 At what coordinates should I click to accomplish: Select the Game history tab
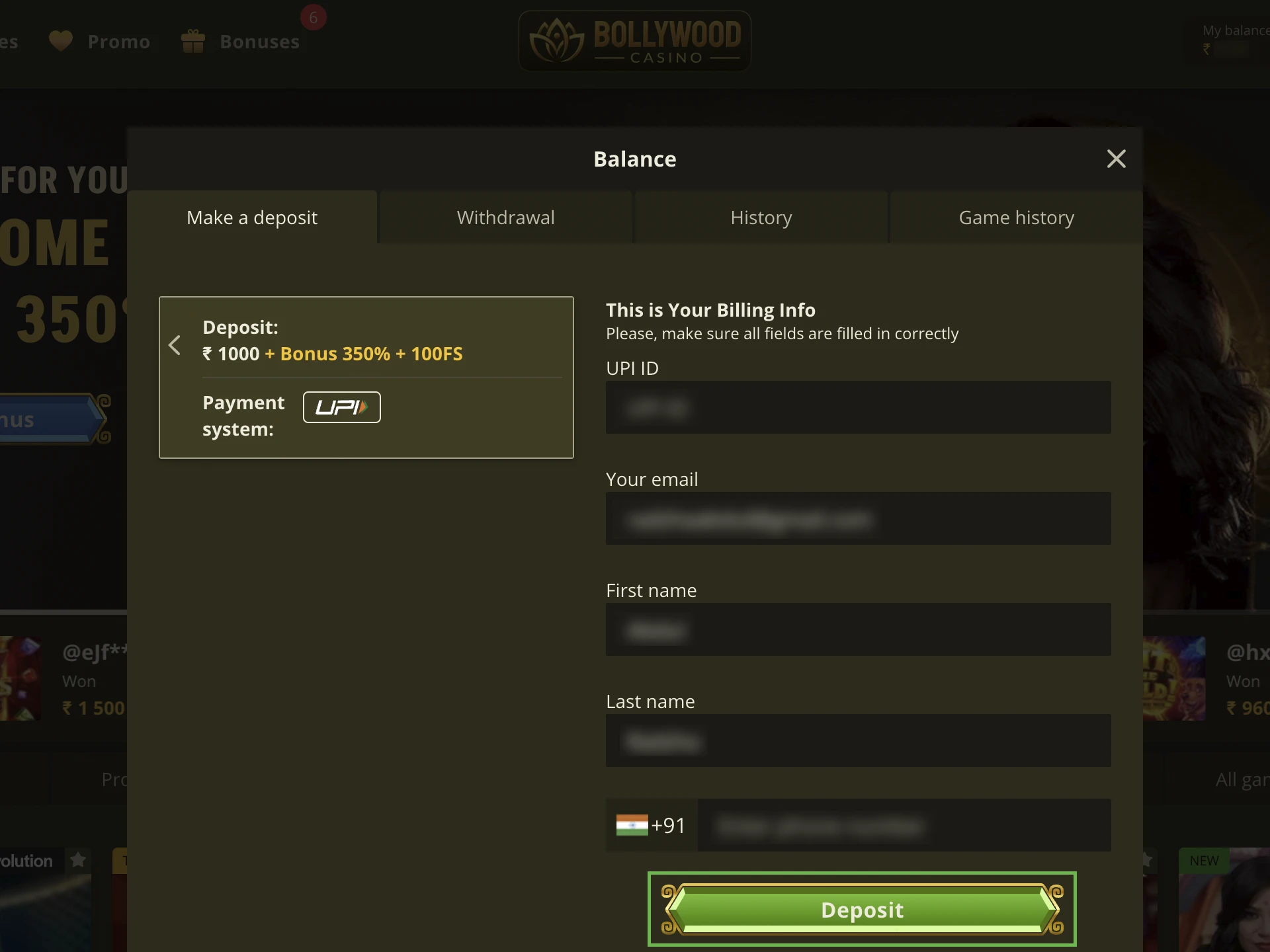1017,217
